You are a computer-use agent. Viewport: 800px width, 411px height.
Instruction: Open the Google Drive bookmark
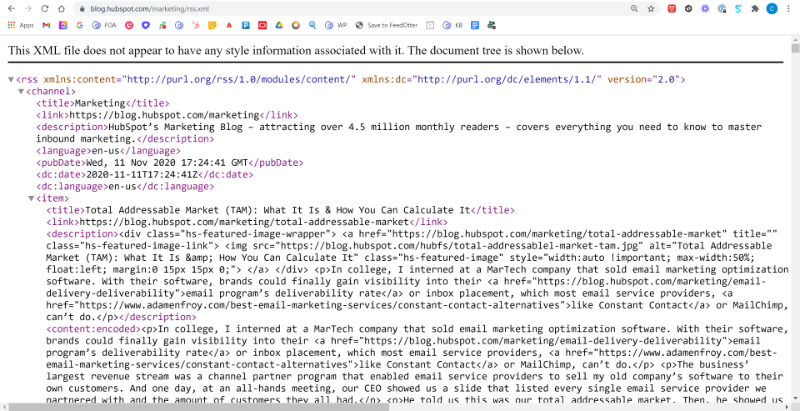279,25
